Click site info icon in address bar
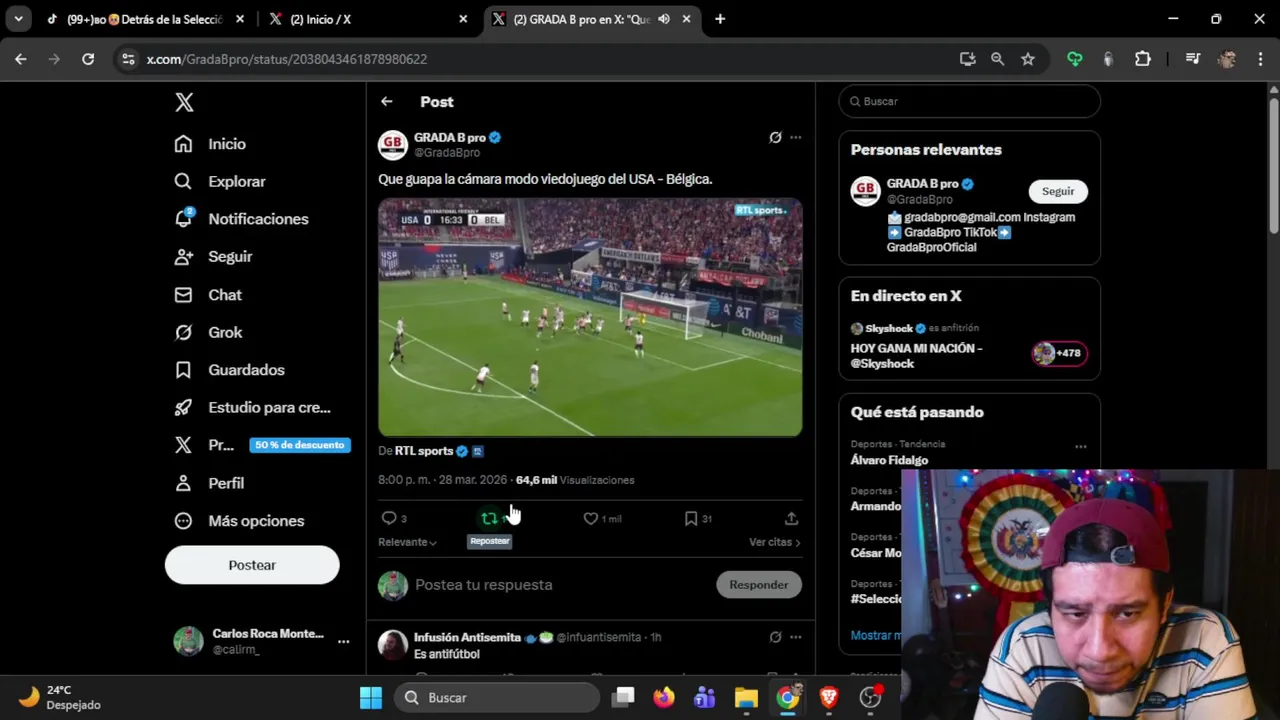Viewport: 1280px width, 720px height. [x=128, y=59]
